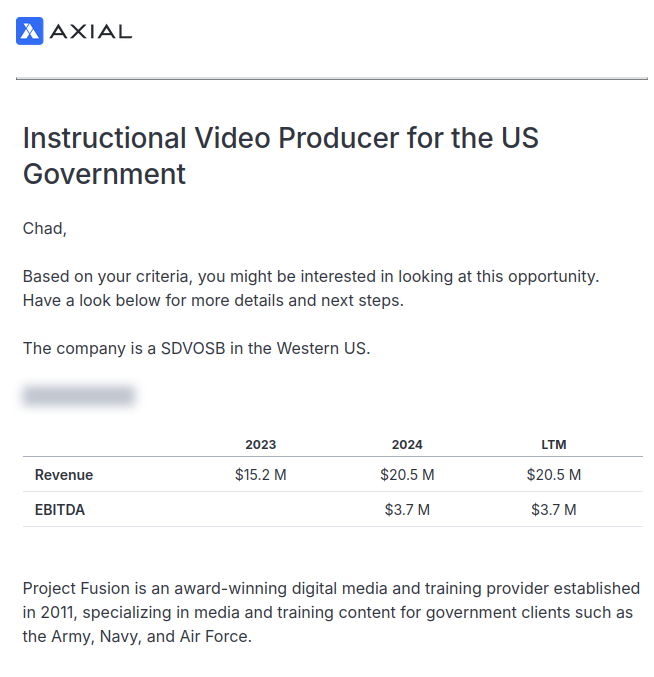654x677 pixels.
Task: Click the LTM EBITDA $3.7 M cell
Action: (553, 510)
